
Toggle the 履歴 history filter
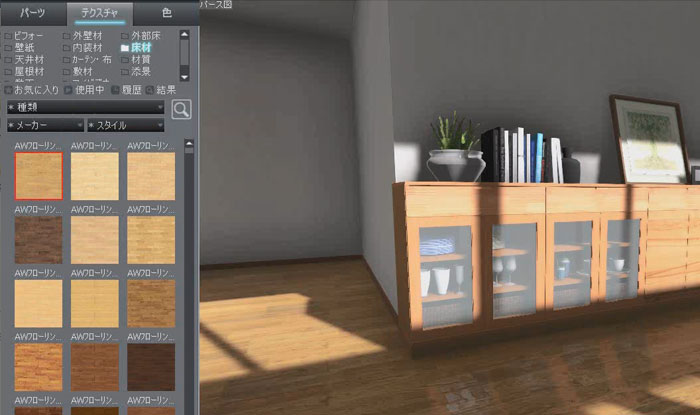(130, 90)
